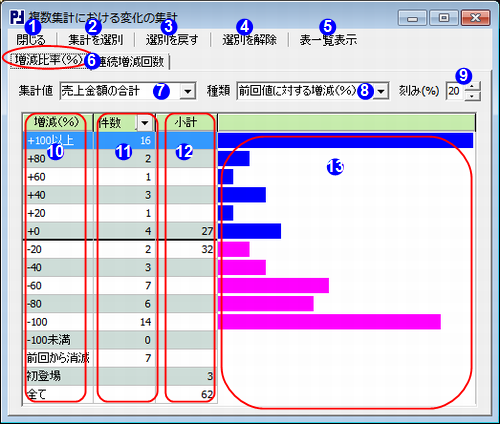
Task: Click the count 14 cell
Action: coord(124,322)
